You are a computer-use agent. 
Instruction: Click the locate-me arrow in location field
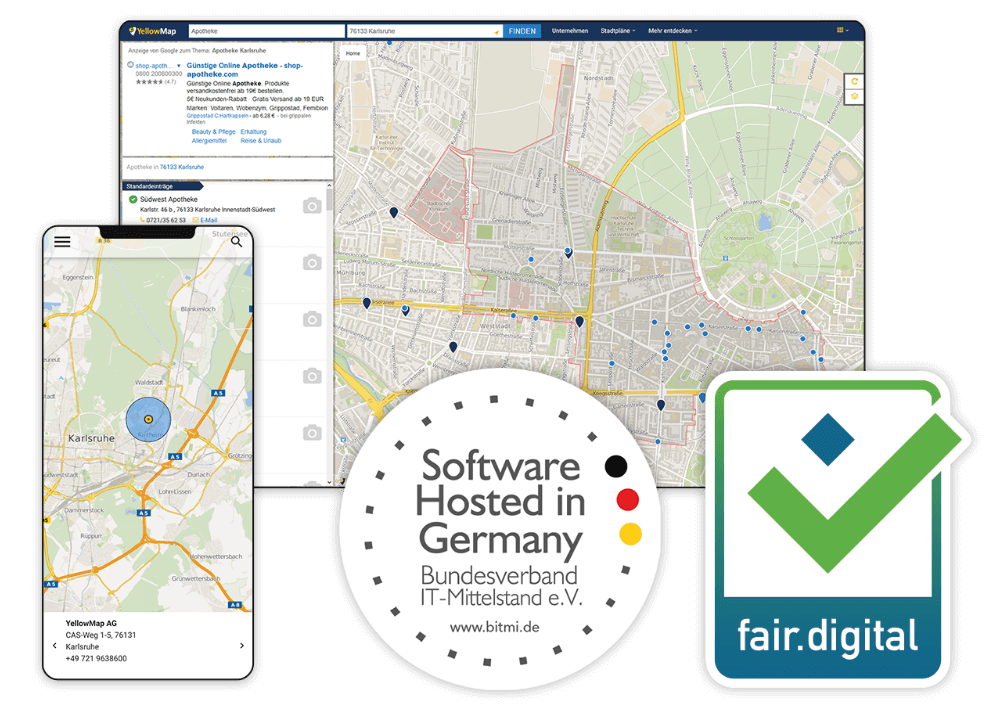click(x=496, y=31)
